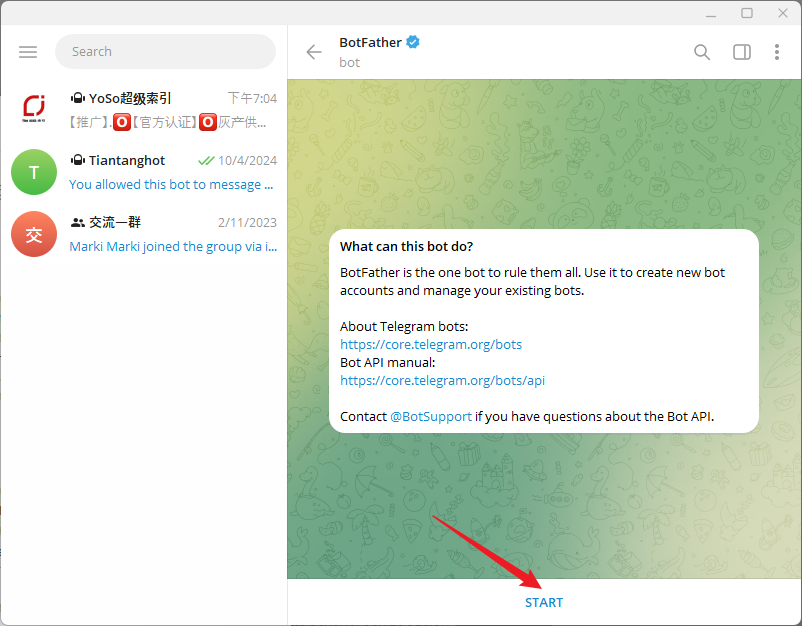Click the BotFather name in header
This screenshot has width=802, height=626.
[x=370, y=43]
